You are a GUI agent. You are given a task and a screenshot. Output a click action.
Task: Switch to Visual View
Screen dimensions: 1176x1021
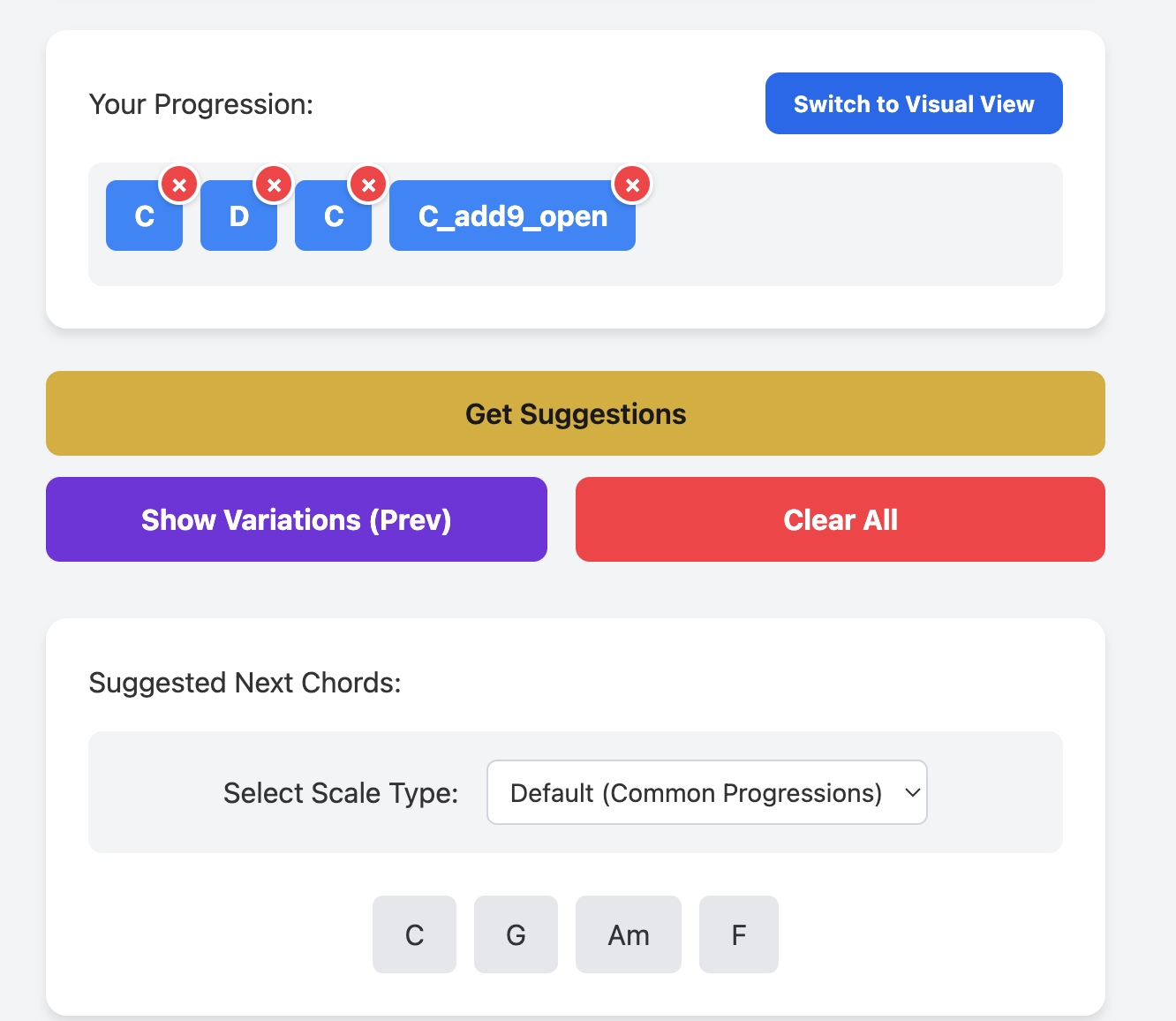(913, 103)
